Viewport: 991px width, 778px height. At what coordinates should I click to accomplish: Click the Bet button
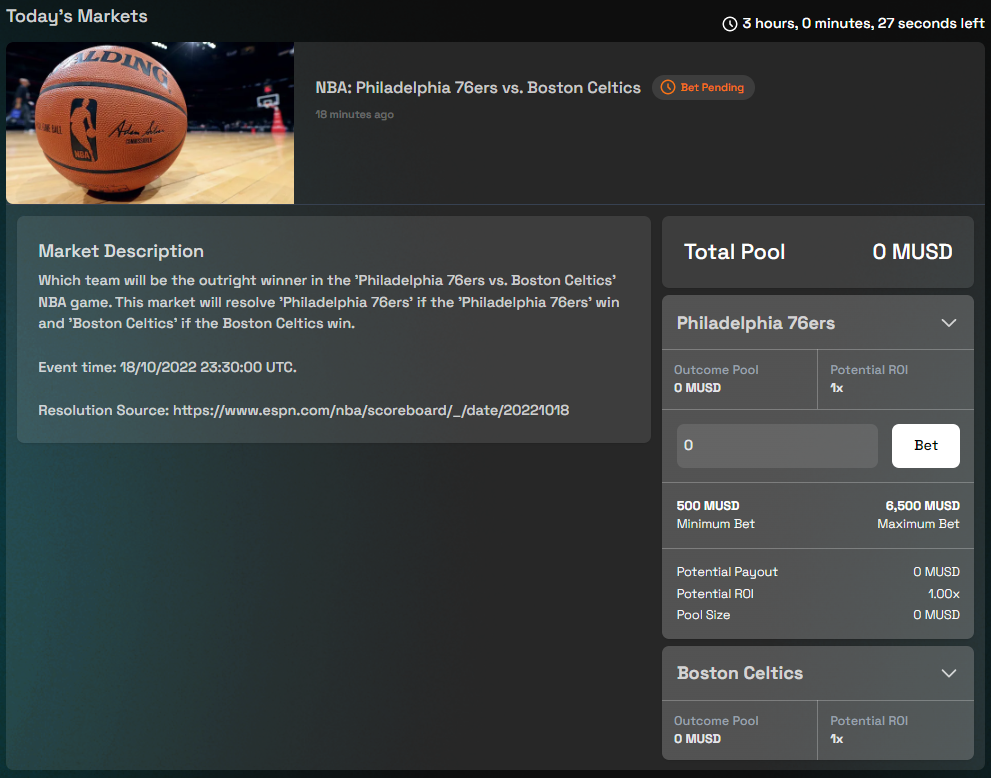[x=925, y=446]
